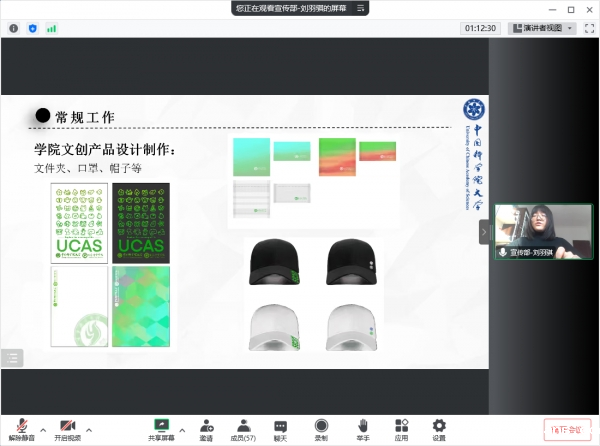Open the 邀请 invite icon

[x=206, y=427]
